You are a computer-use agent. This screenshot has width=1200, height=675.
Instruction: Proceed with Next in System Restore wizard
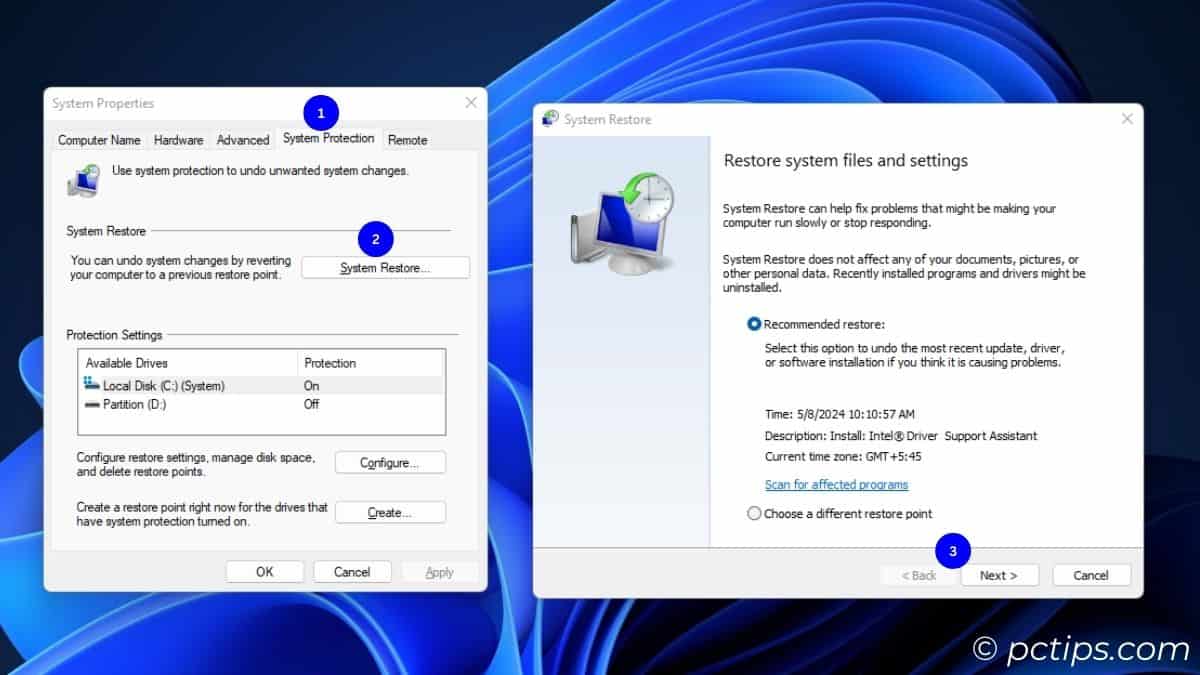(999, 574)
